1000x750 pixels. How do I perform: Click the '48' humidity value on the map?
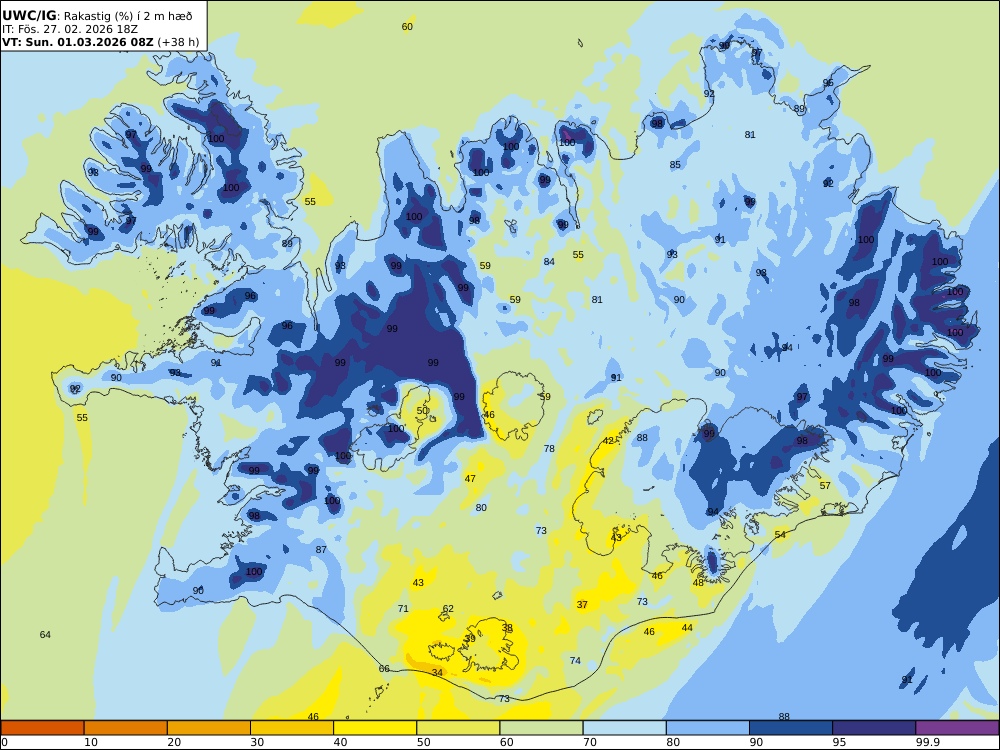(x=698, y=583)
